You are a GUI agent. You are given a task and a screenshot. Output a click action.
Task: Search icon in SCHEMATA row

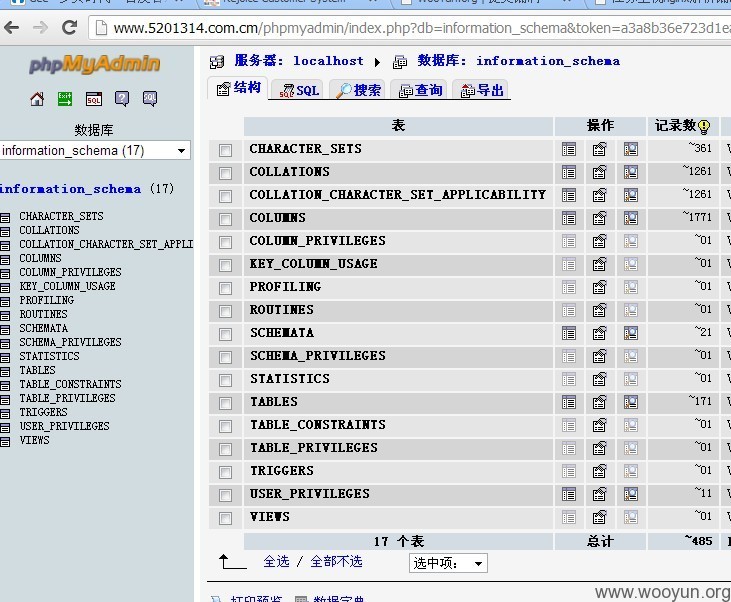631,333
